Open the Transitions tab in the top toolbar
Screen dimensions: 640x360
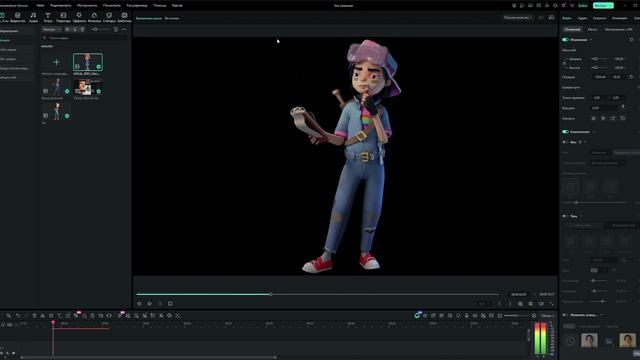tap(63, 17)
